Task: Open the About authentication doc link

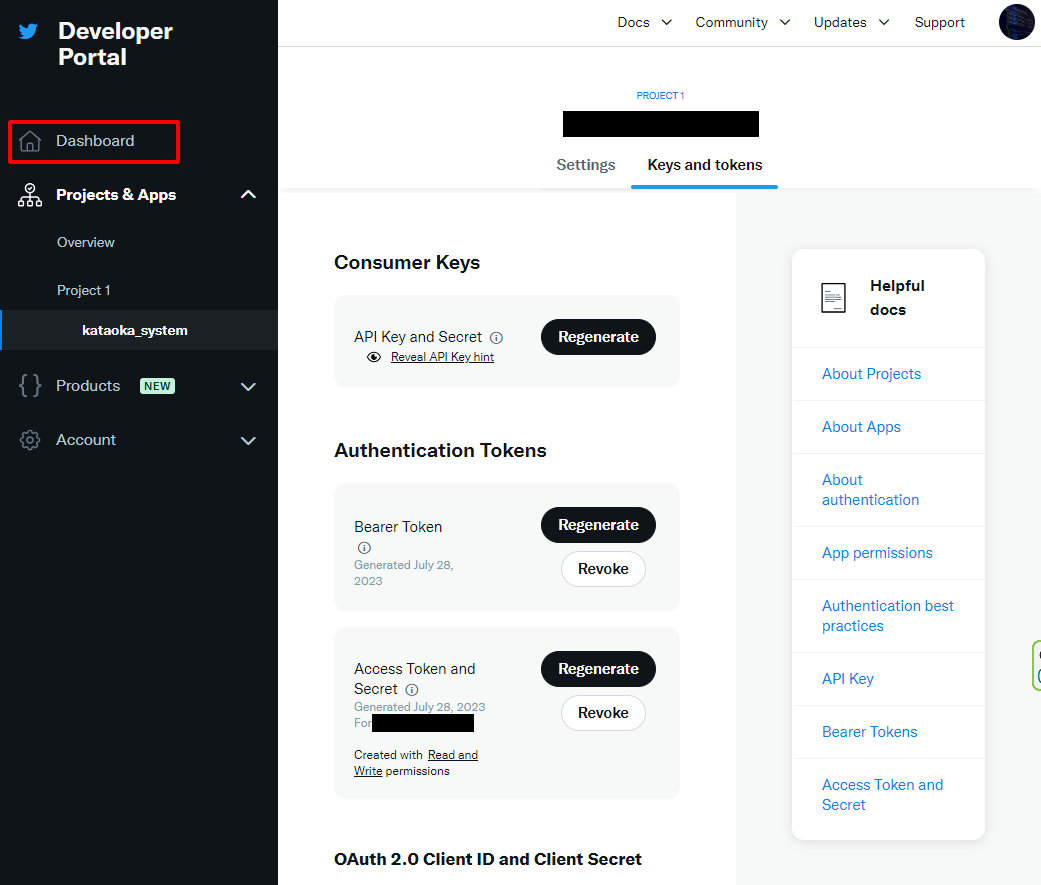Action: 870,490
